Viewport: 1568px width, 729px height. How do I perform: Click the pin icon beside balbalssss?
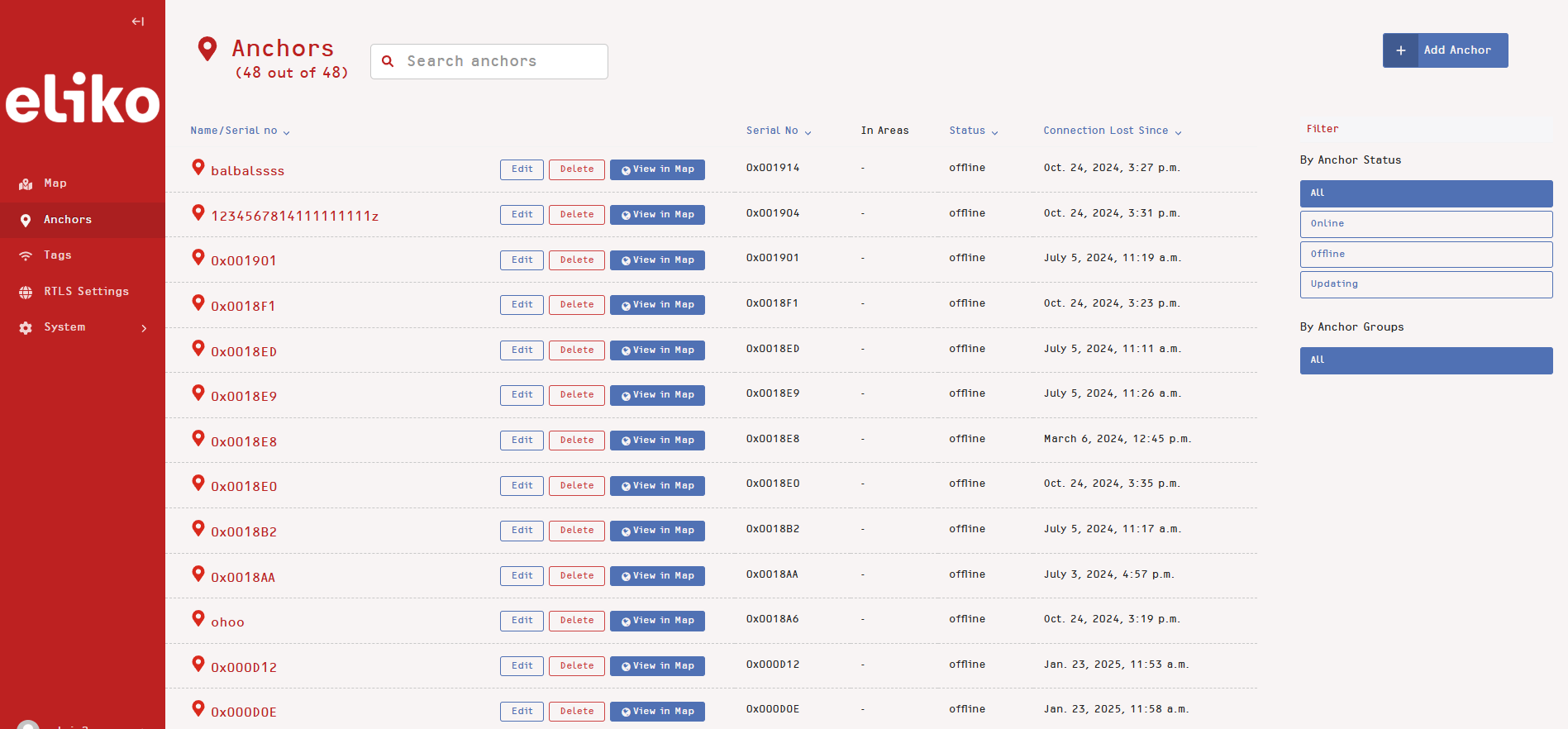198,167
